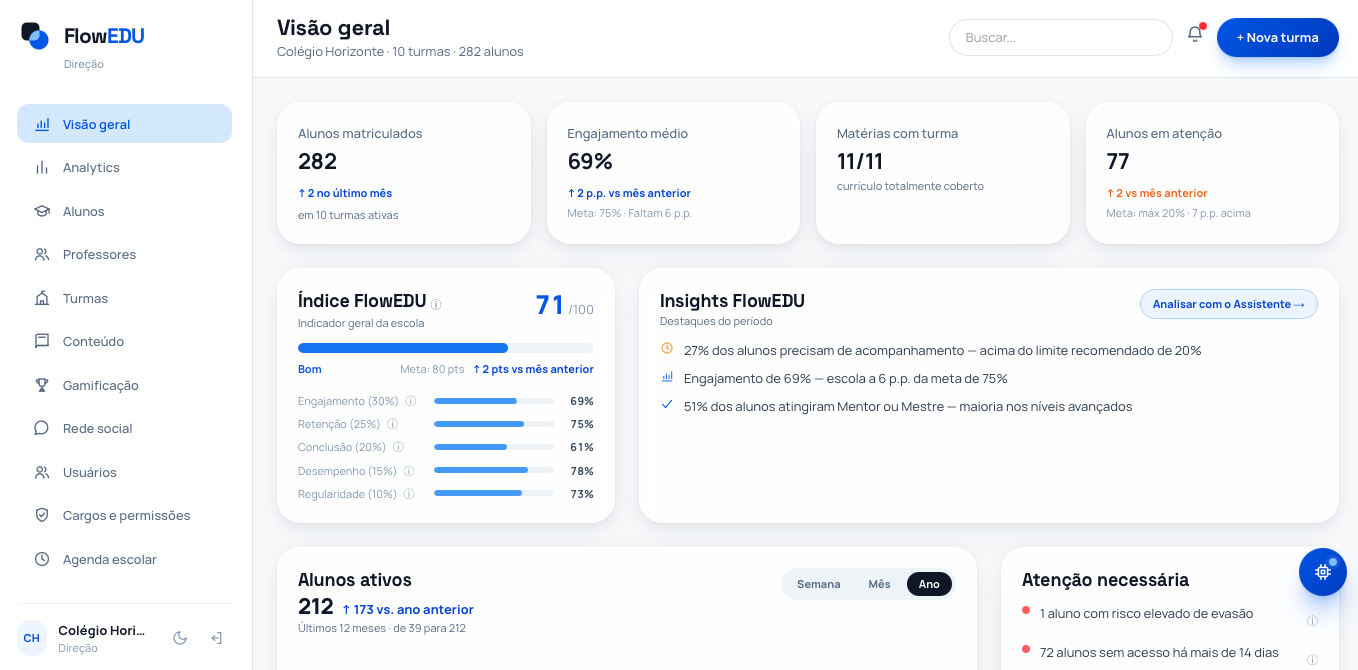Image resolution: width=1358 pixels, height=670 pixels.
Task: Toggle dark mode moon icon
Action: [x=180, y=638]
